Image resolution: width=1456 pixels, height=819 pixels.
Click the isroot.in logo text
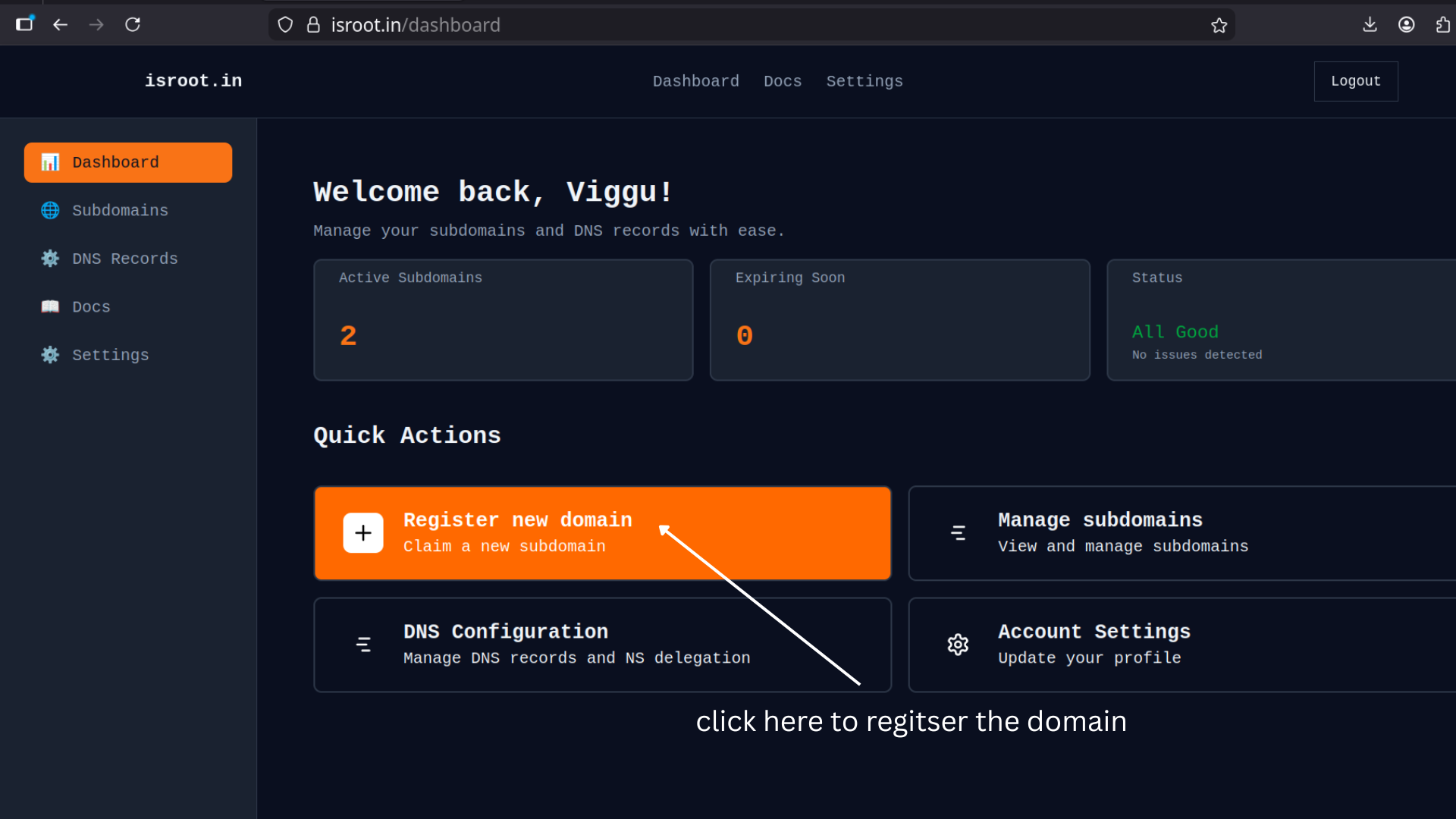(x=193, y=81)
